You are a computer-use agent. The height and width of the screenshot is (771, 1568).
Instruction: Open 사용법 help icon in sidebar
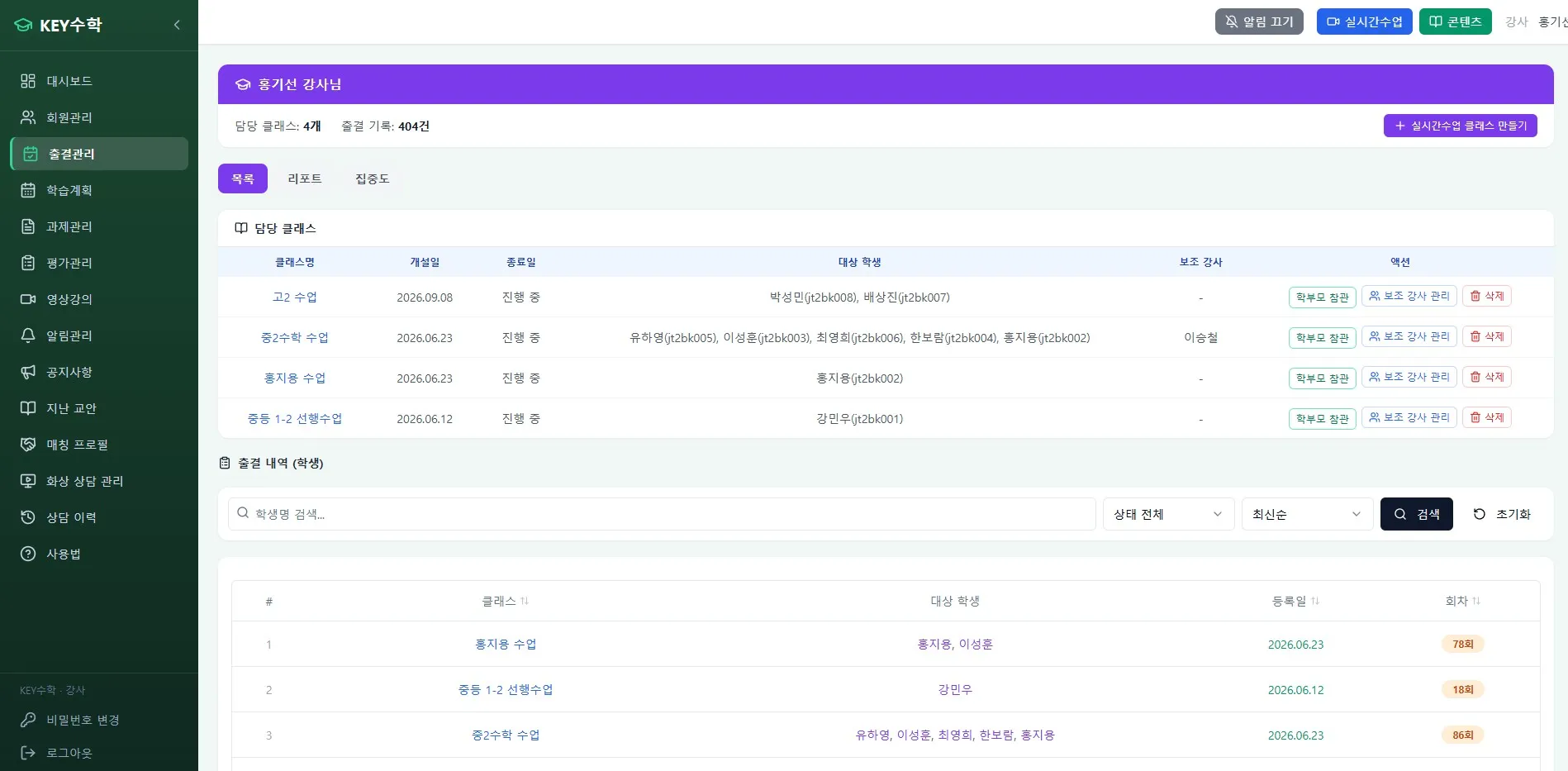point(28,554)
